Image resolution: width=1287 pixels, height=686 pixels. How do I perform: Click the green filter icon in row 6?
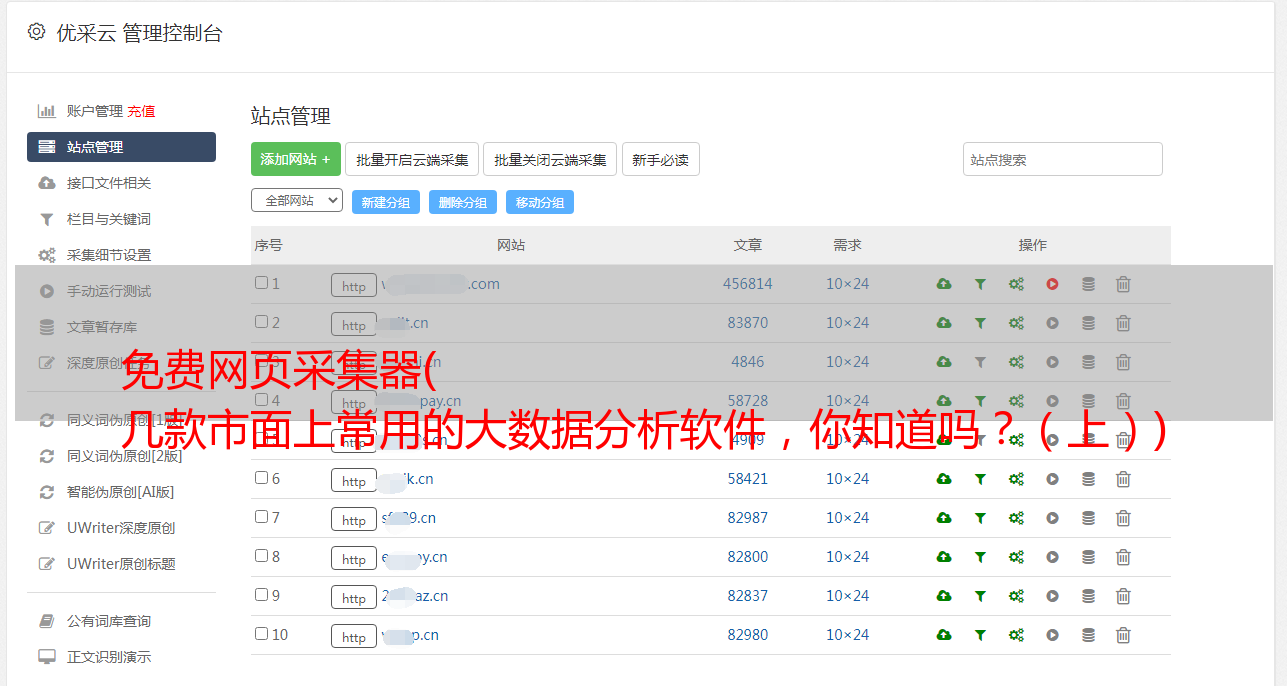980,479
